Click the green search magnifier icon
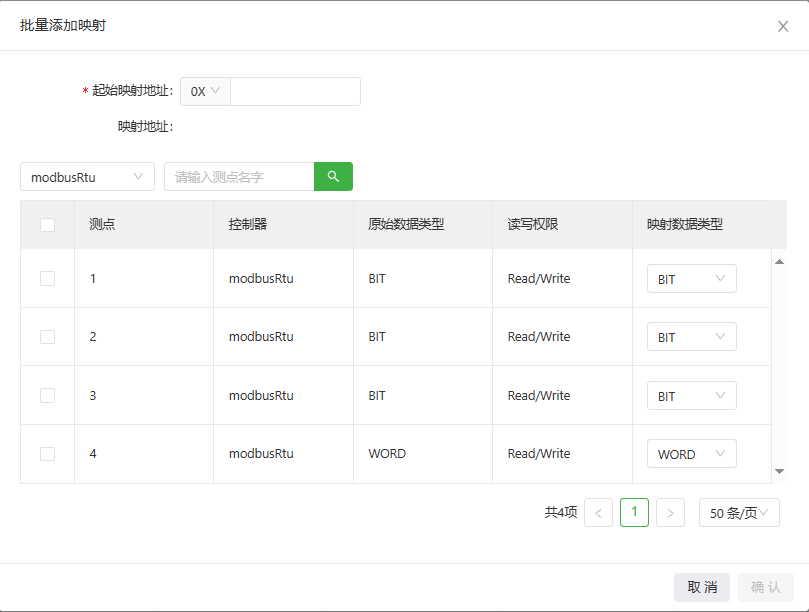Screen dimensions: 809x612 point(333,176)
